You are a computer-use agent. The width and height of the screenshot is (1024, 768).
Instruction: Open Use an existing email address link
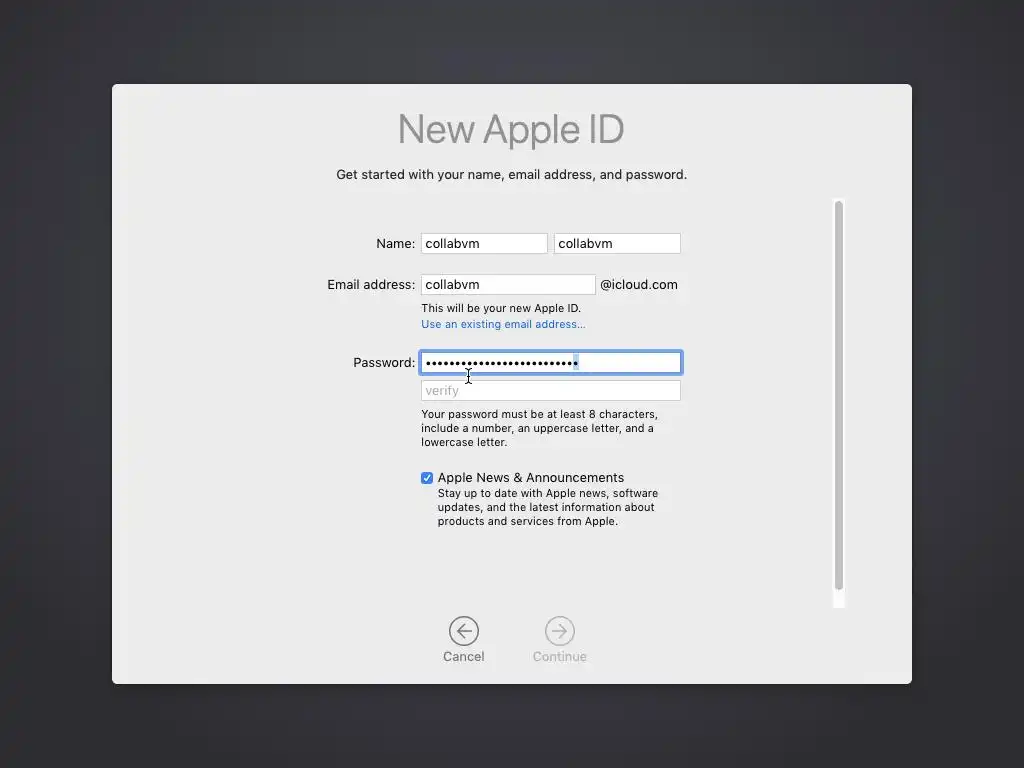(x=503, y=325)
